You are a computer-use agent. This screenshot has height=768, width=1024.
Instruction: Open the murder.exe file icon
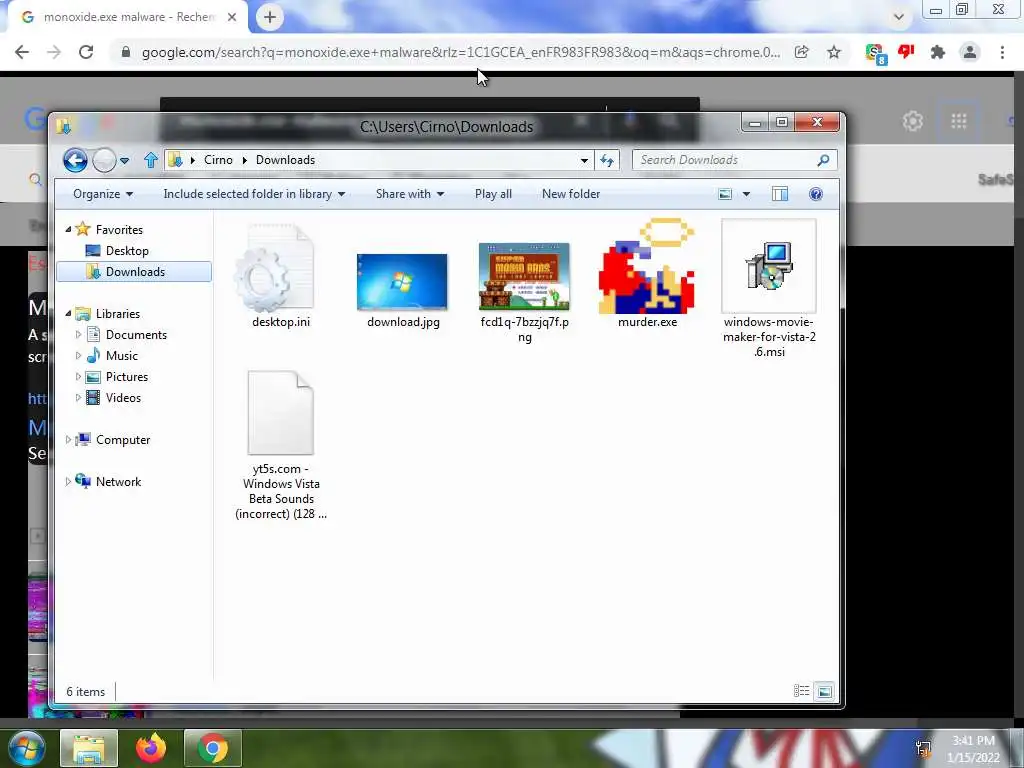(647, 266)
